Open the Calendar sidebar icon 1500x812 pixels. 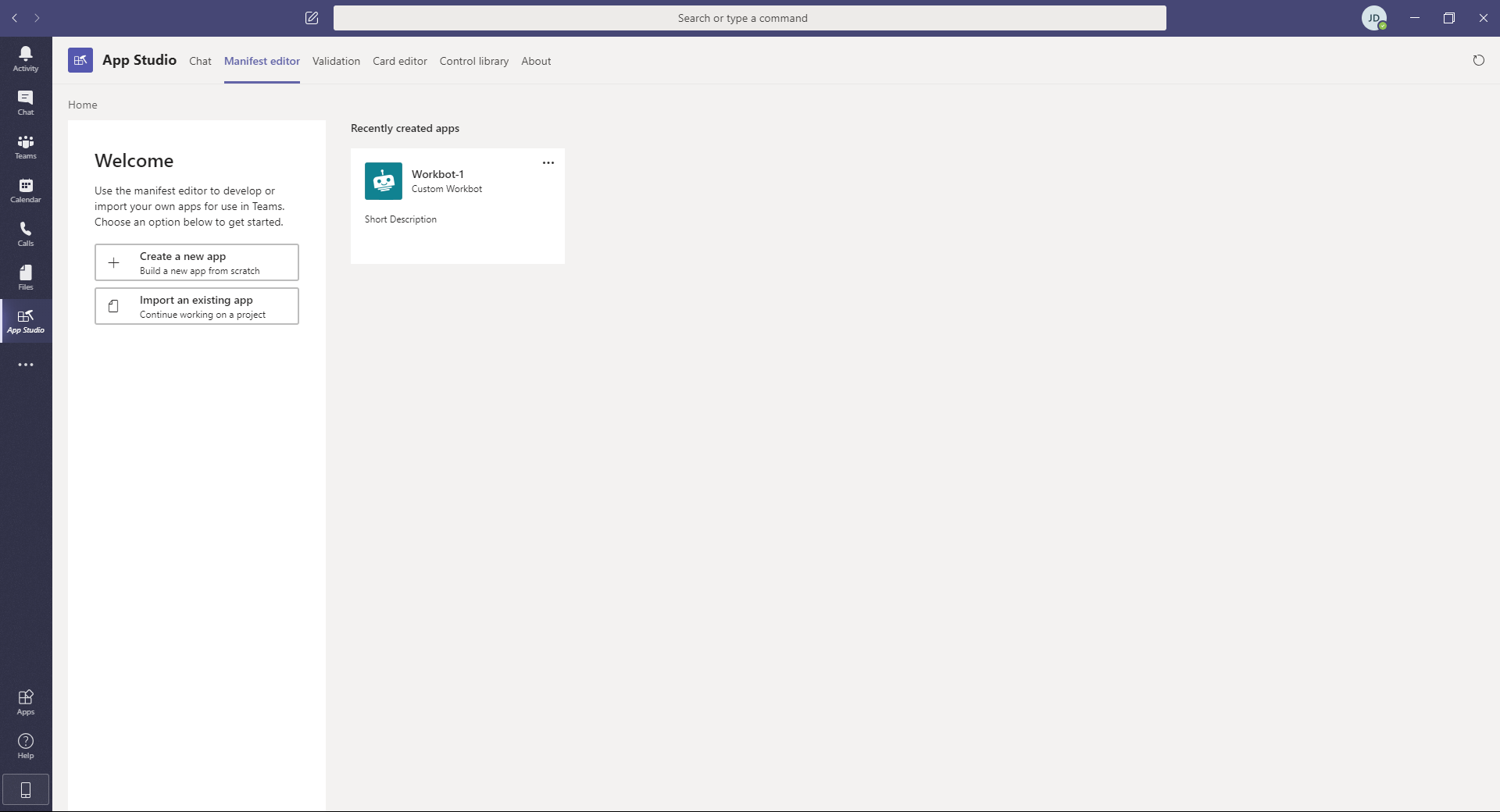click(26, 190)
